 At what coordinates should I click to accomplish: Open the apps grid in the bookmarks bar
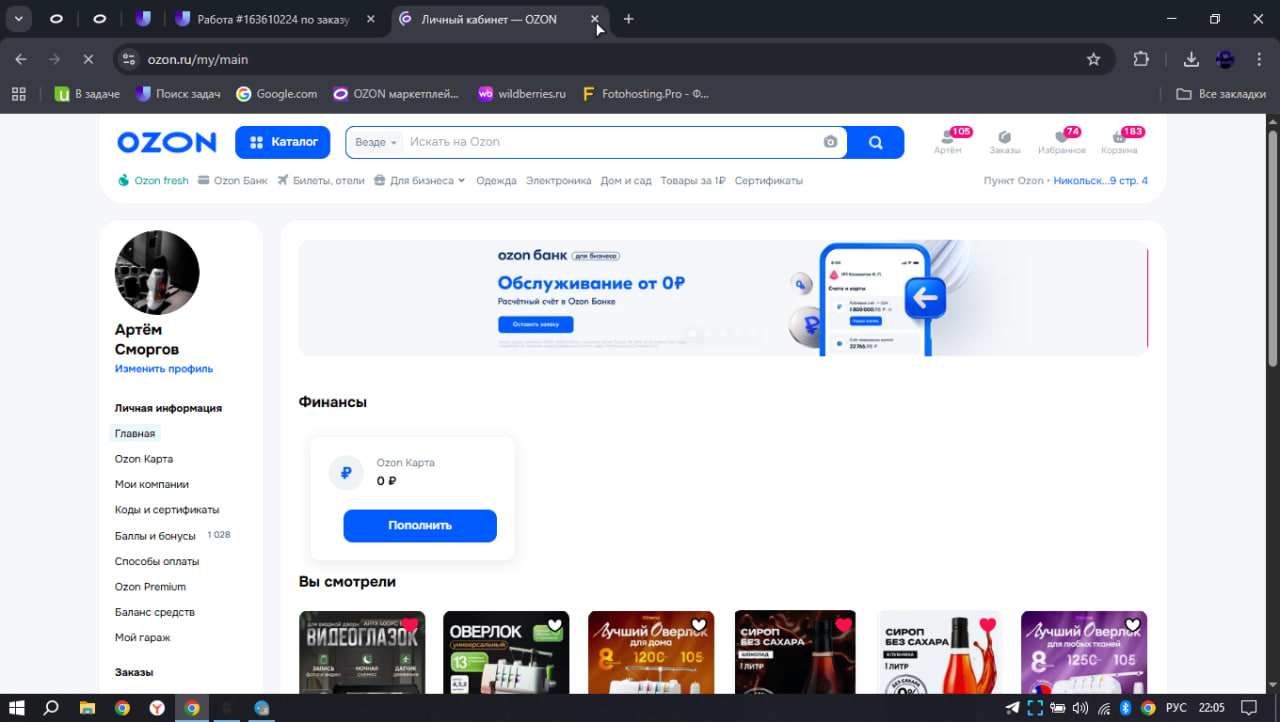point(18,94)
